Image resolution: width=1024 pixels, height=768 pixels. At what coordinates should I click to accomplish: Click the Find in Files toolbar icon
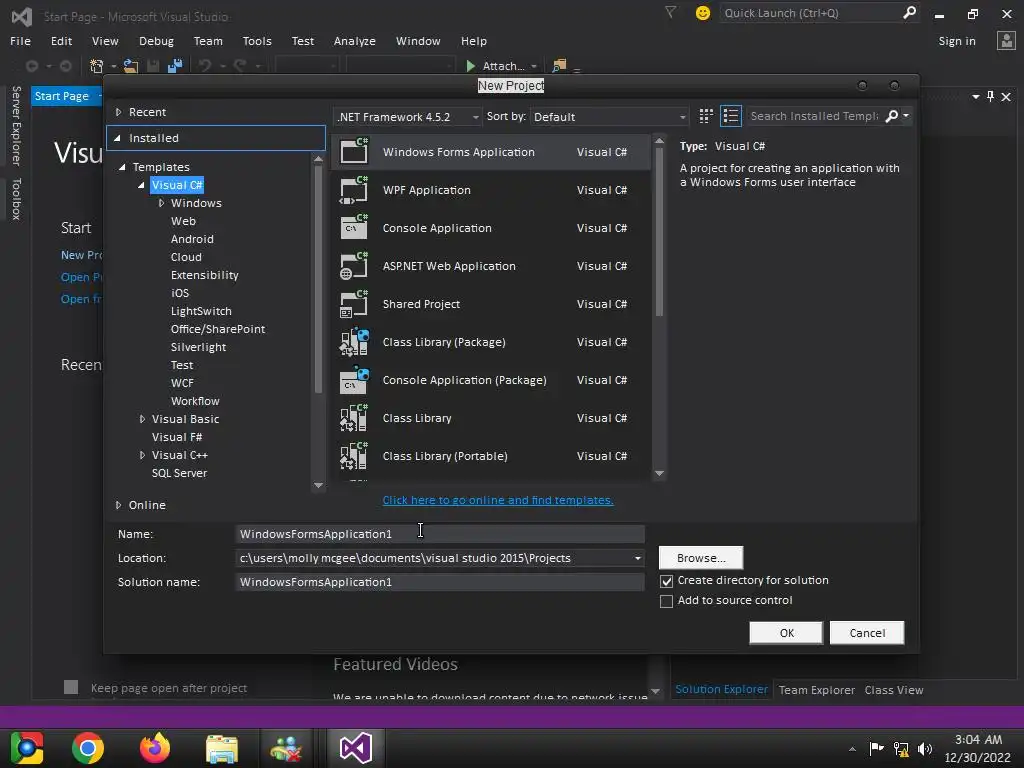click(559, 66)
